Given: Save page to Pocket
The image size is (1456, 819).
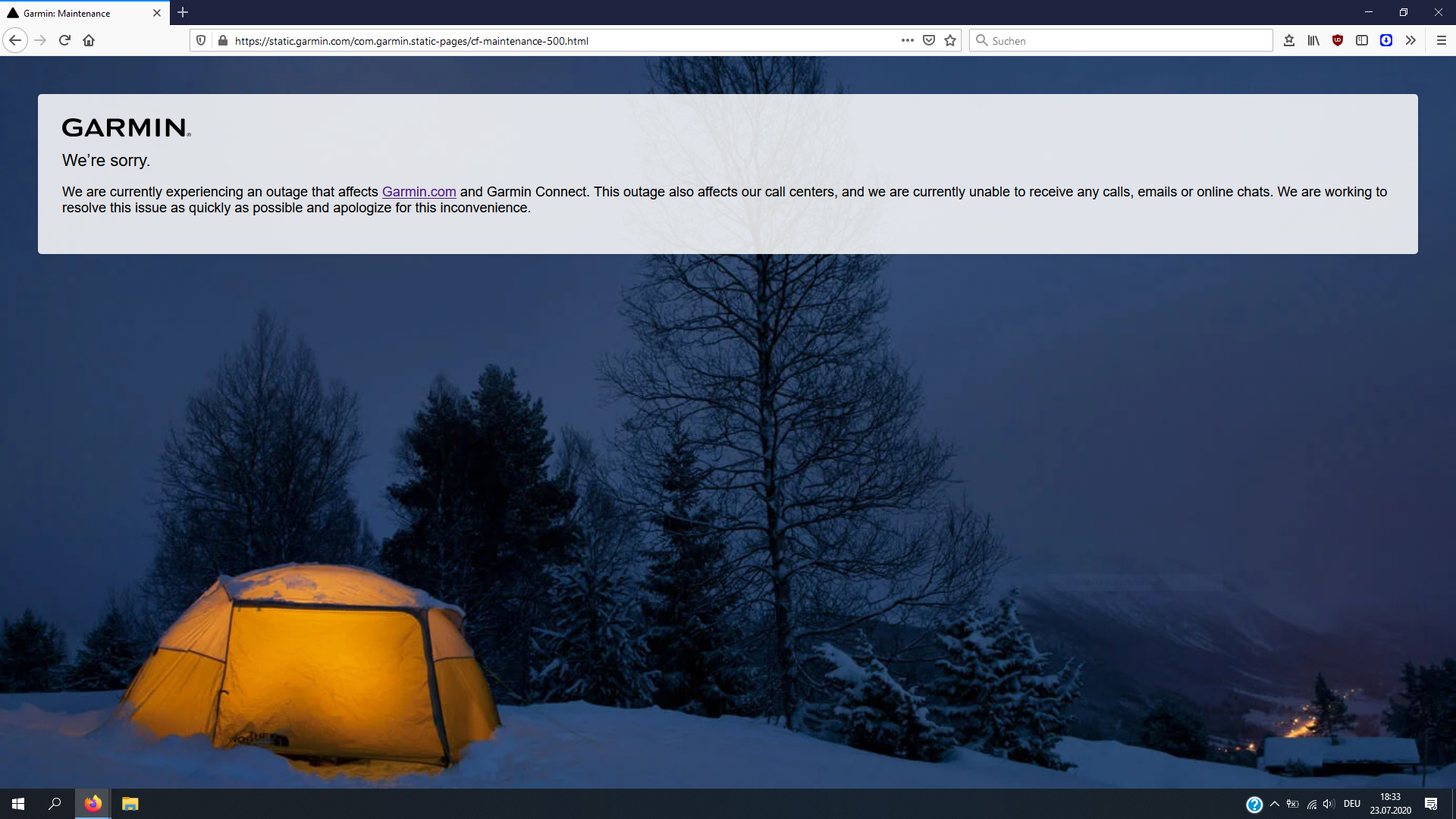Looking at the screenshot, I should tap(929, 40).
